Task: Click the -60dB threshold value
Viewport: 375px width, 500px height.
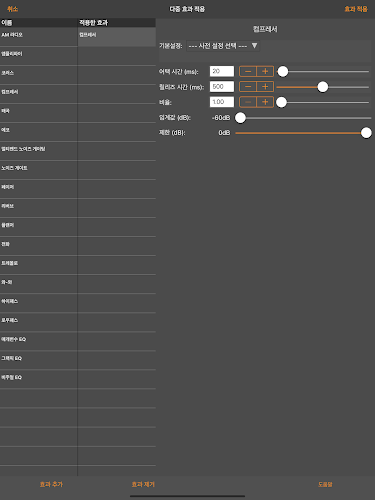Action: click(x=221, y=118)
